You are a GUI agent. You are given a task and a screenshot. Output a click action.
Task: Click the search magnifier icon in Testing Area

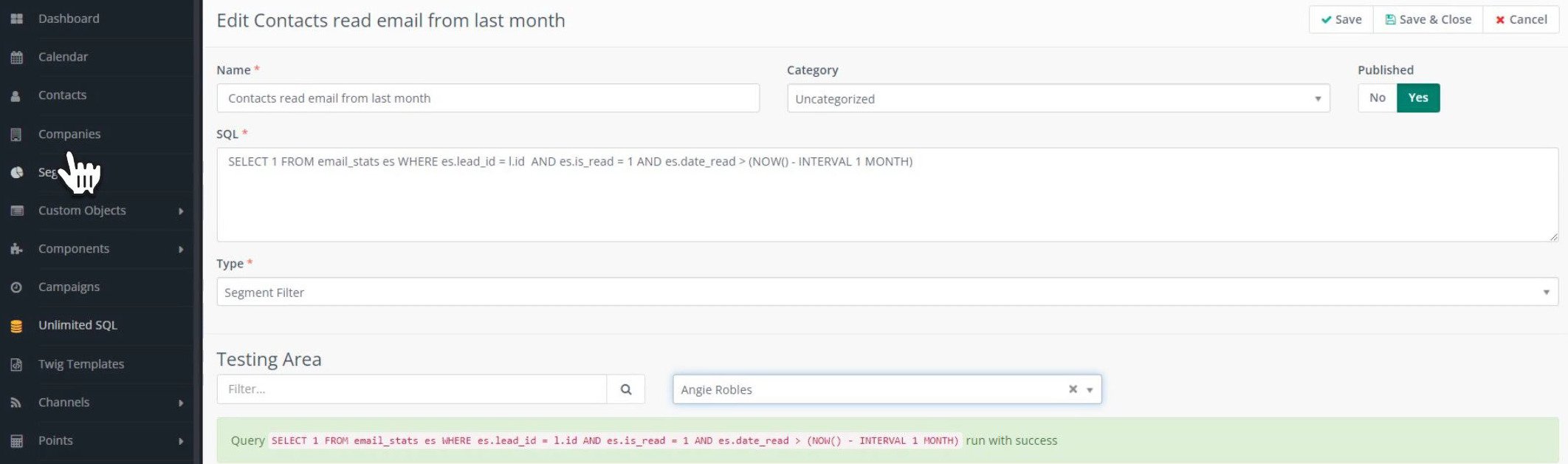tap(625, 389)
